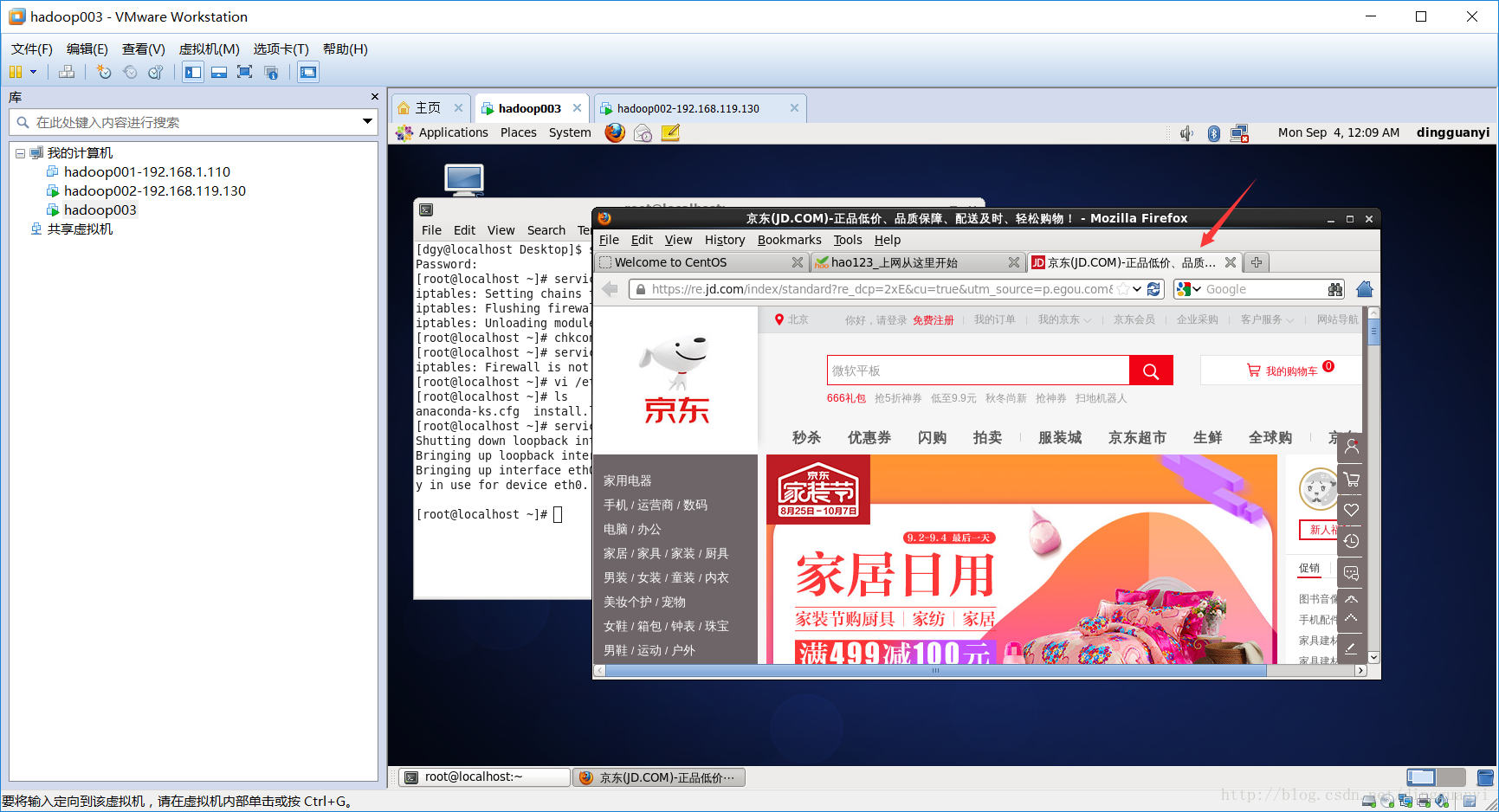The height and width of the screenshot is (812, 1499).
Task: Click 家用电器 category link
Action: (628, 480)
